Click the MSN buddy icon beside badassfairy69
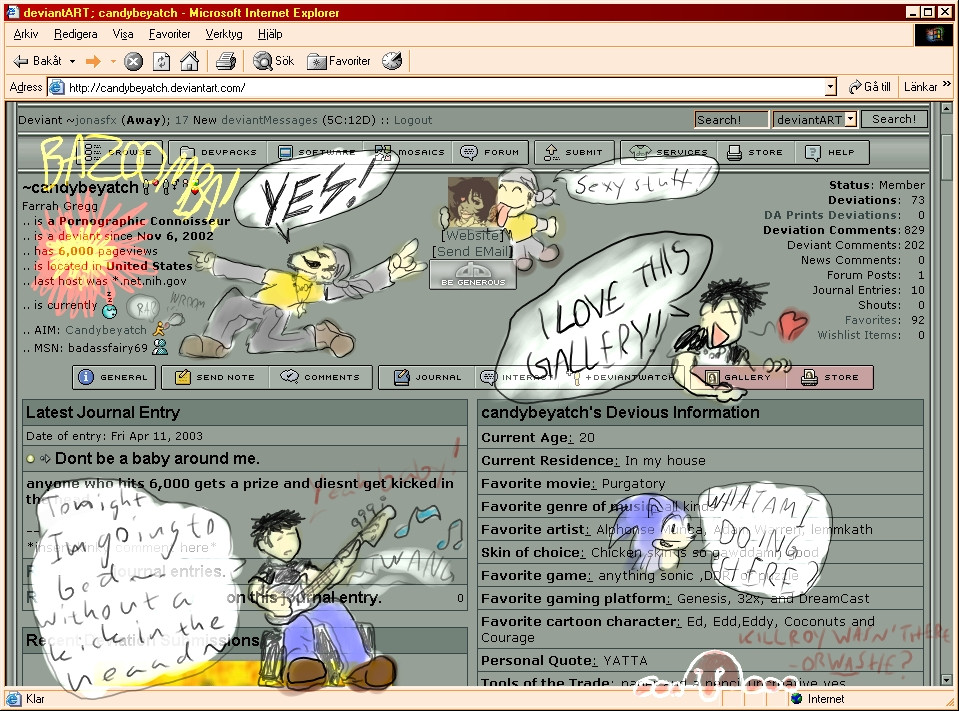This screenshot has height=711, width=959. (x=160, y=347)
